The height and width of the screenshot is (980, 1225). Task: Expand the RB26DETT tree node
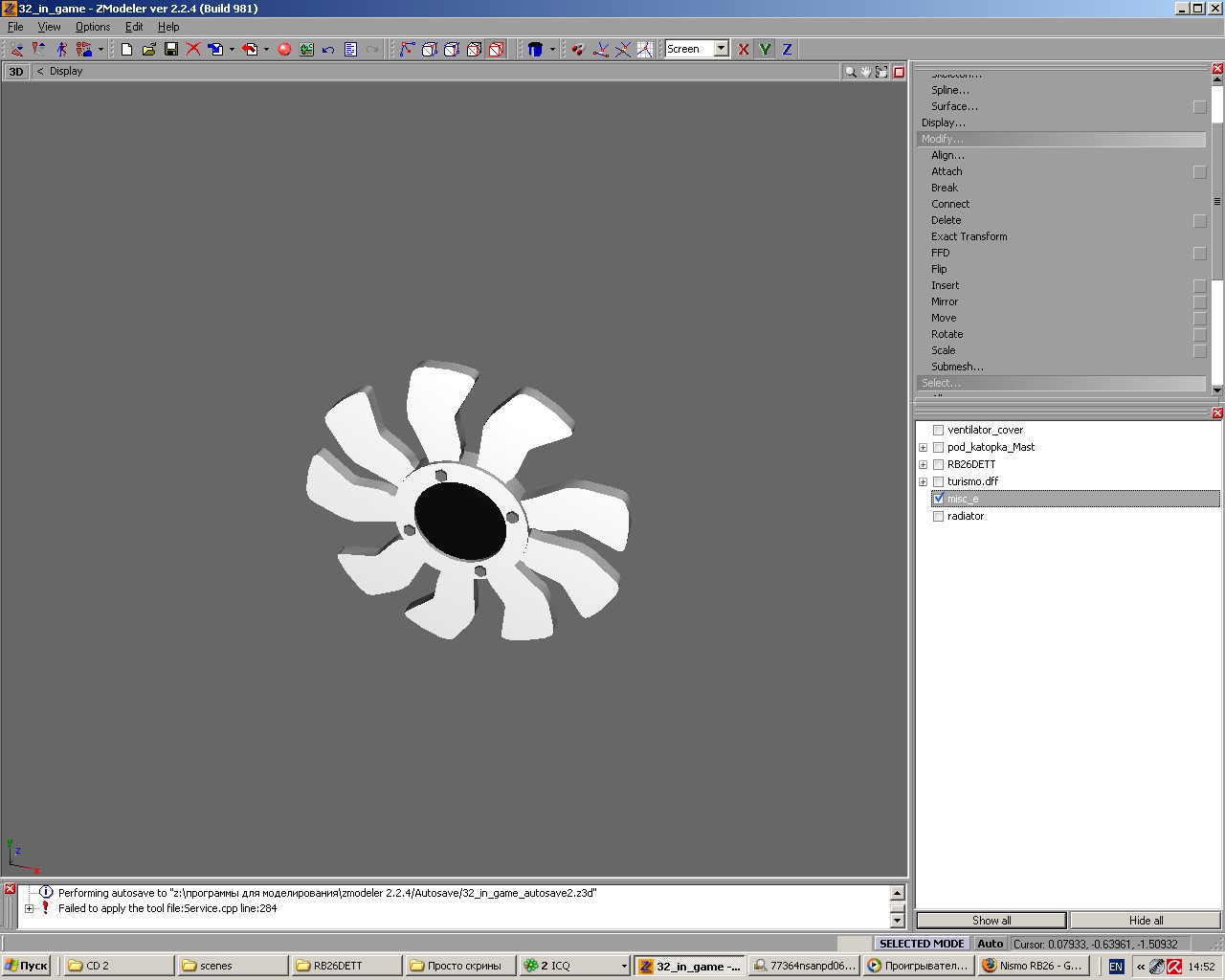[x=923, y=465]
